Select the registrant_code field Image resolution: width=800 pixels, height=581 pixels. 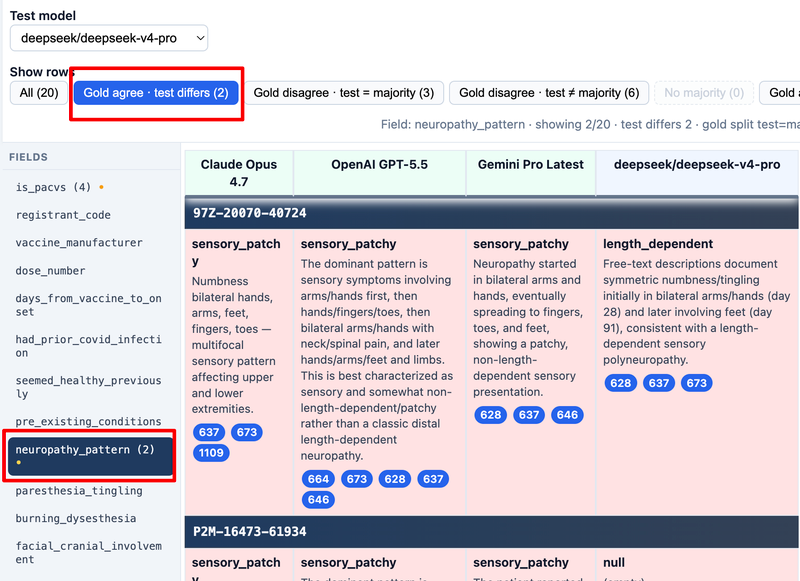pos(63,215)
